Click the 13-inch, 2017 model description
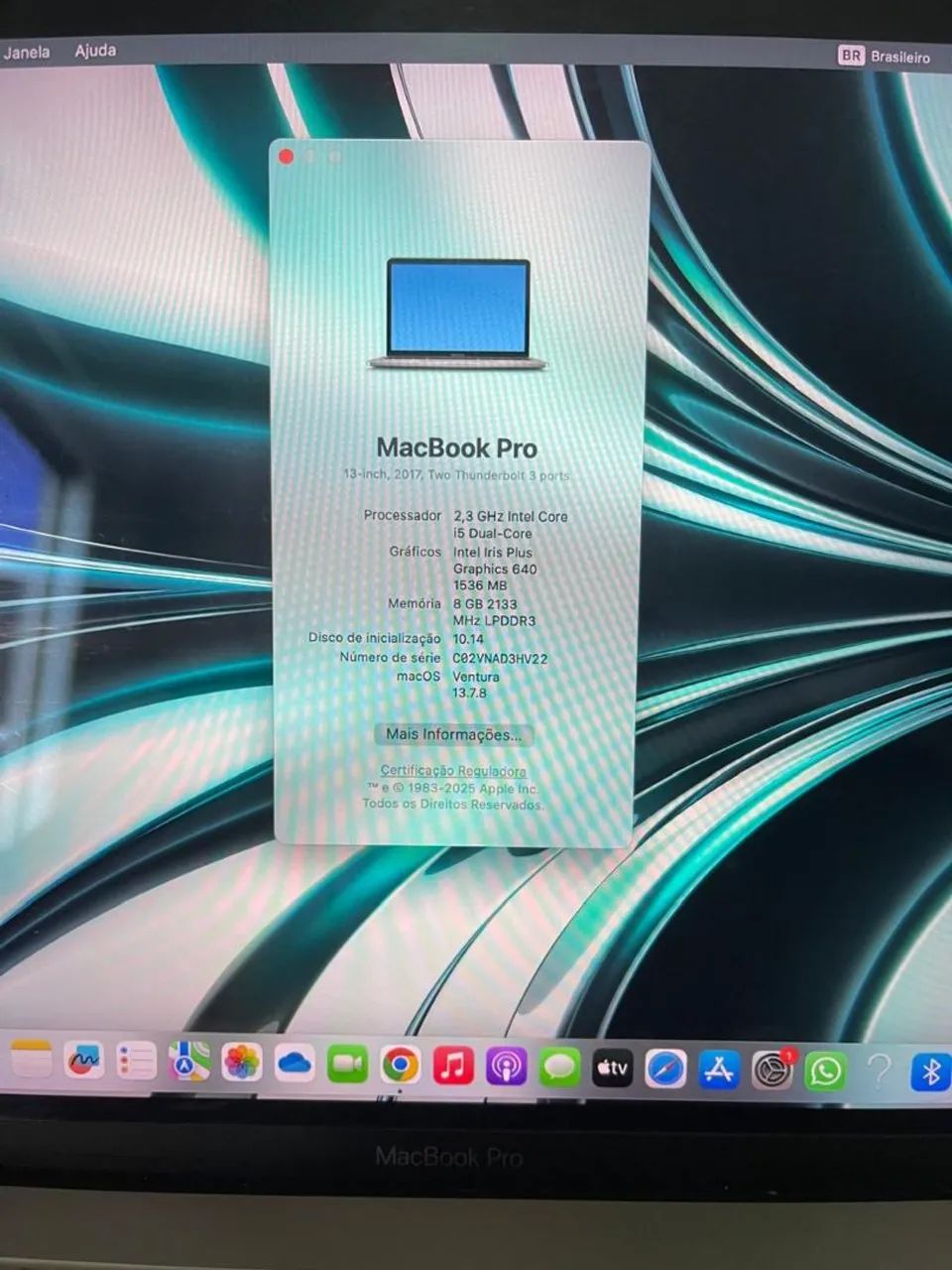Image resolution: width=952 pixels, height=1270 pixels. (x=456, y=475)
